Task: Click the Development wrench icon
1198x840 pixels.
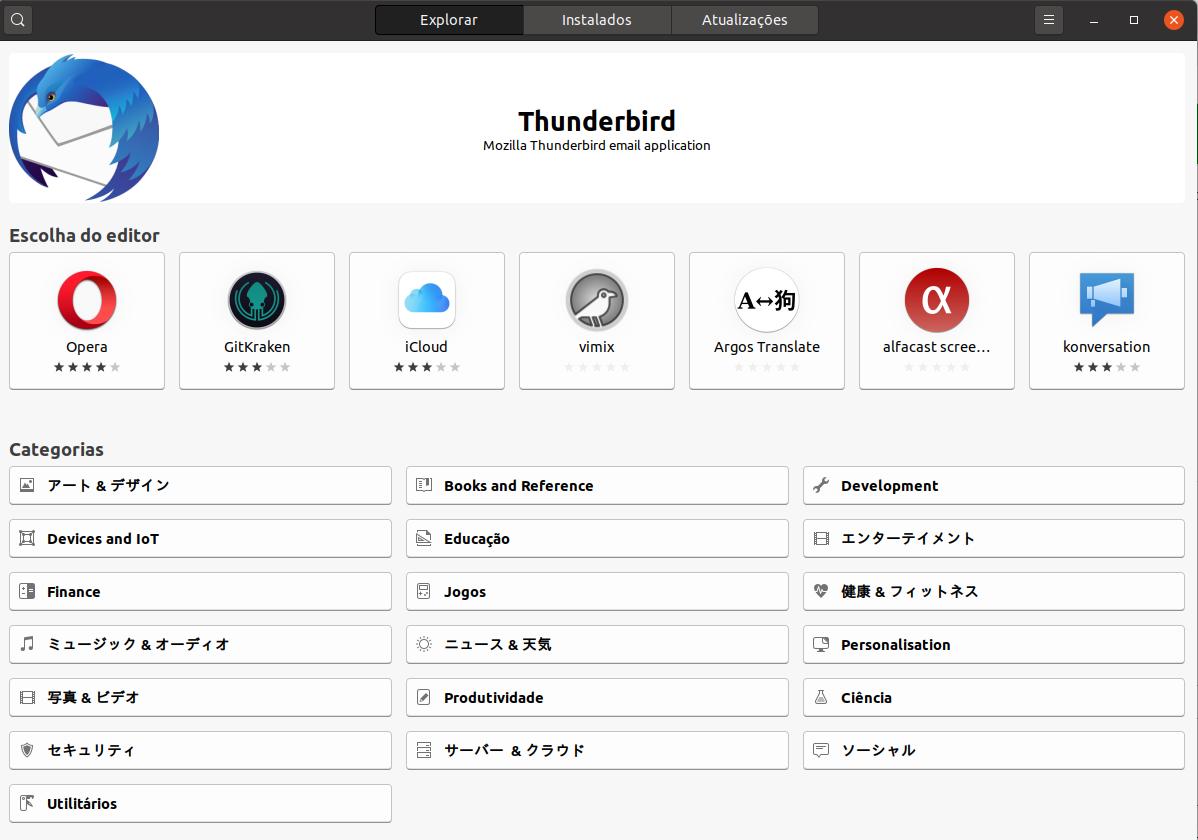Action: 821,485
